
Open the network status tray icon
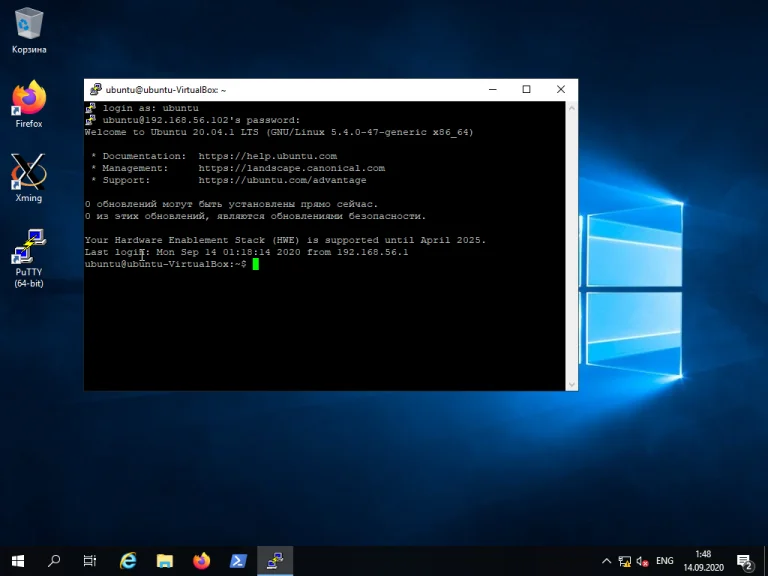(625, 561)
